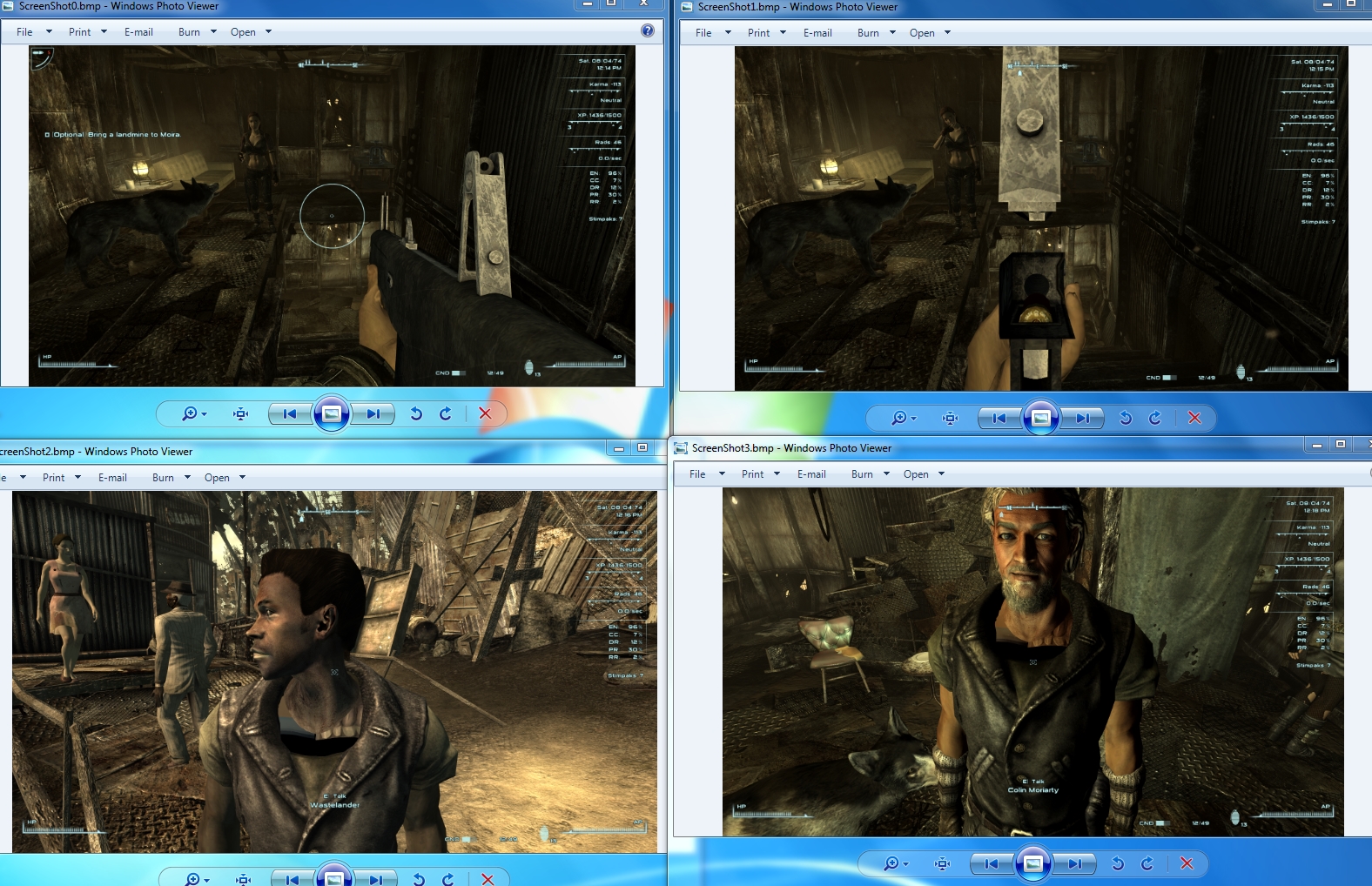Screen dimensions: 1372x886
Task: Open zoom control in ScreenShot1 viewer
Action: (905, 418)
